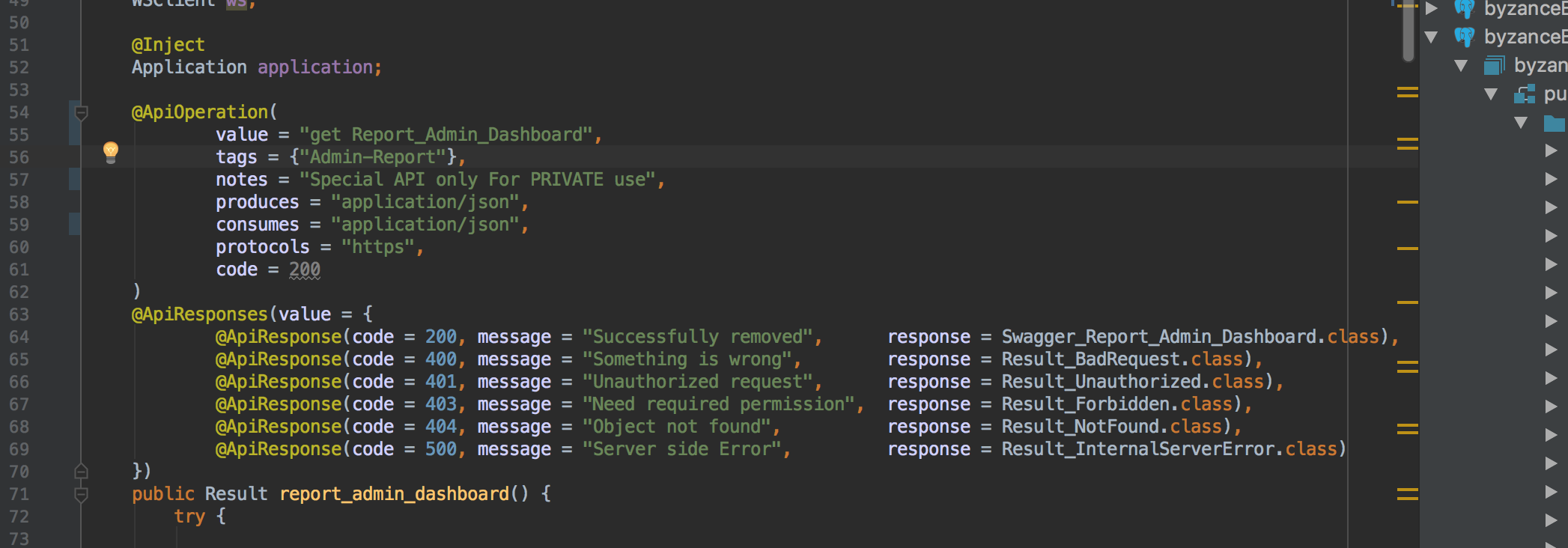Image resolution: width=1568 pixels, height=548 pixels.
Task: Collapse the 'pu' schema node arrow
Action: tap(1491, 94)
